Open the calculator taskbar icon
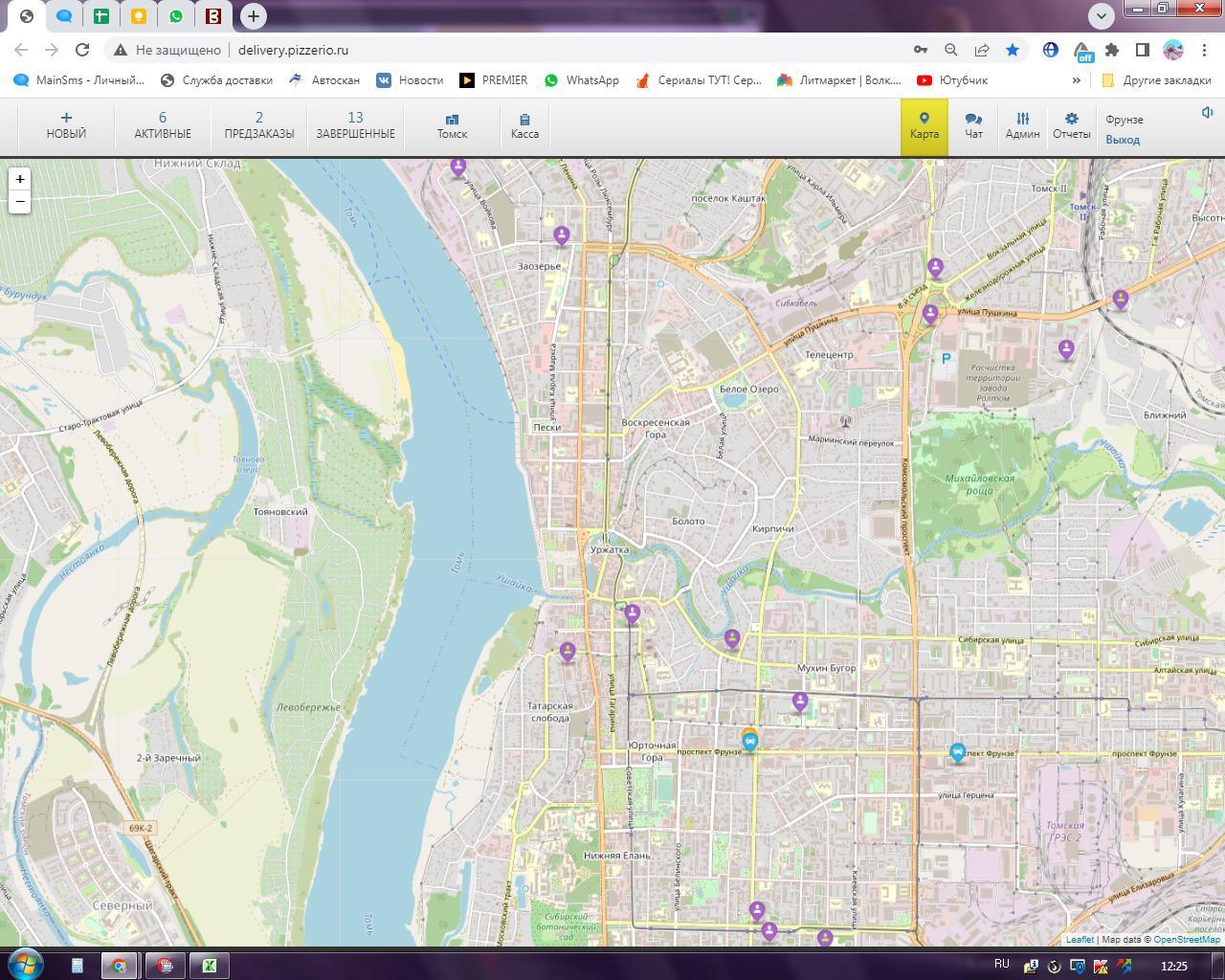The image size is (1225, 980). (77, 966)
